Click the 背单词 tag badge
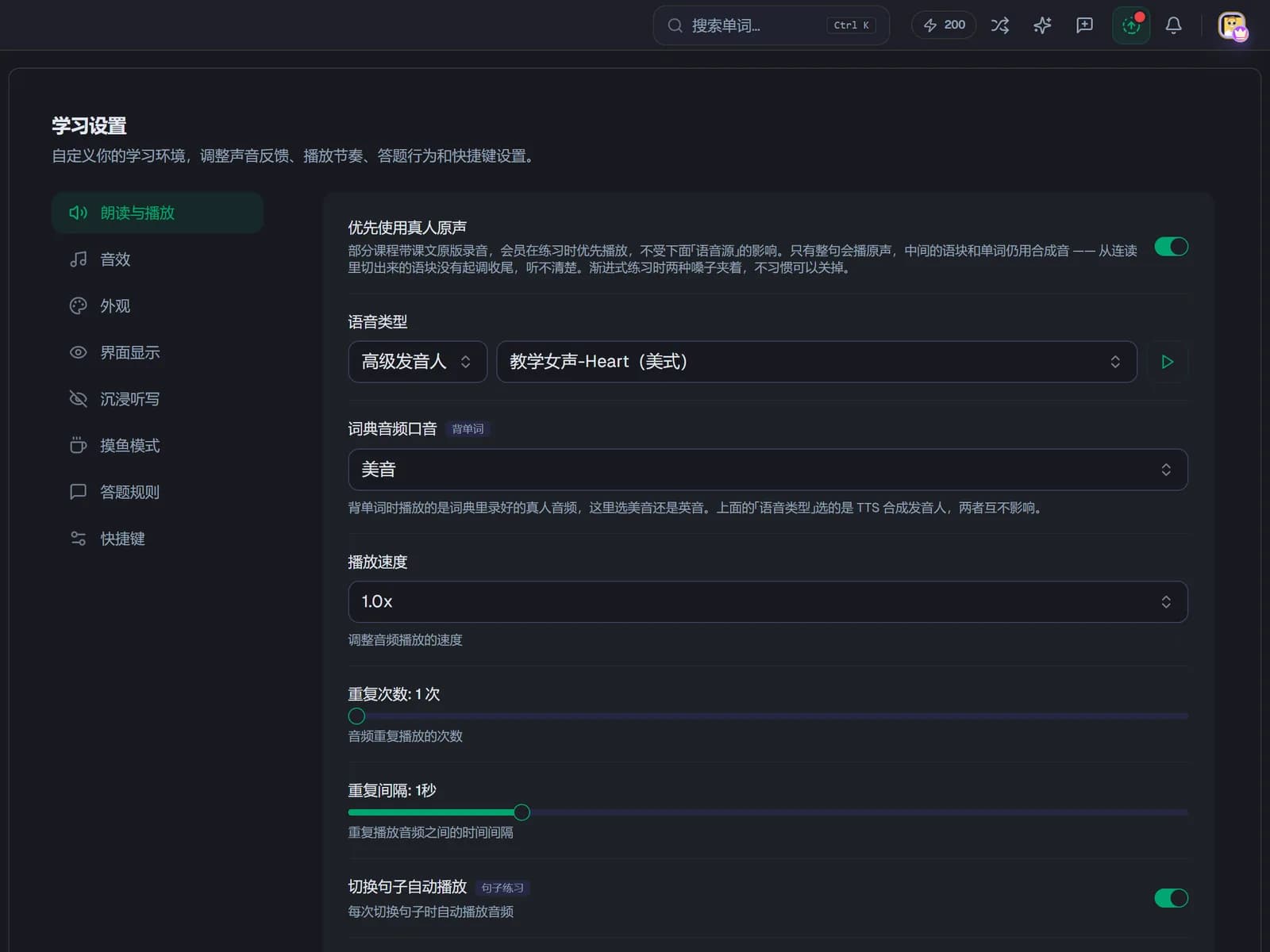This screenshot has height=952, width=1270. (468, 429)
